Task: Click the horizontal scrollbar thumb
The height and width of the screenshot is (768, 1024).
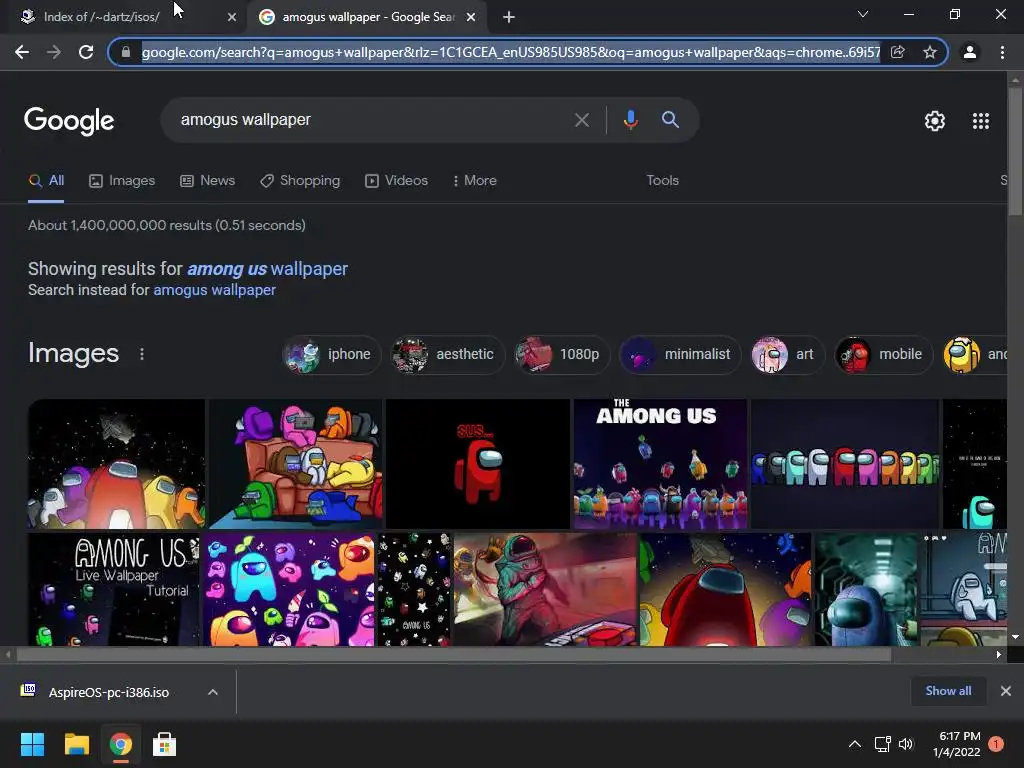Action: pos(454,654)
